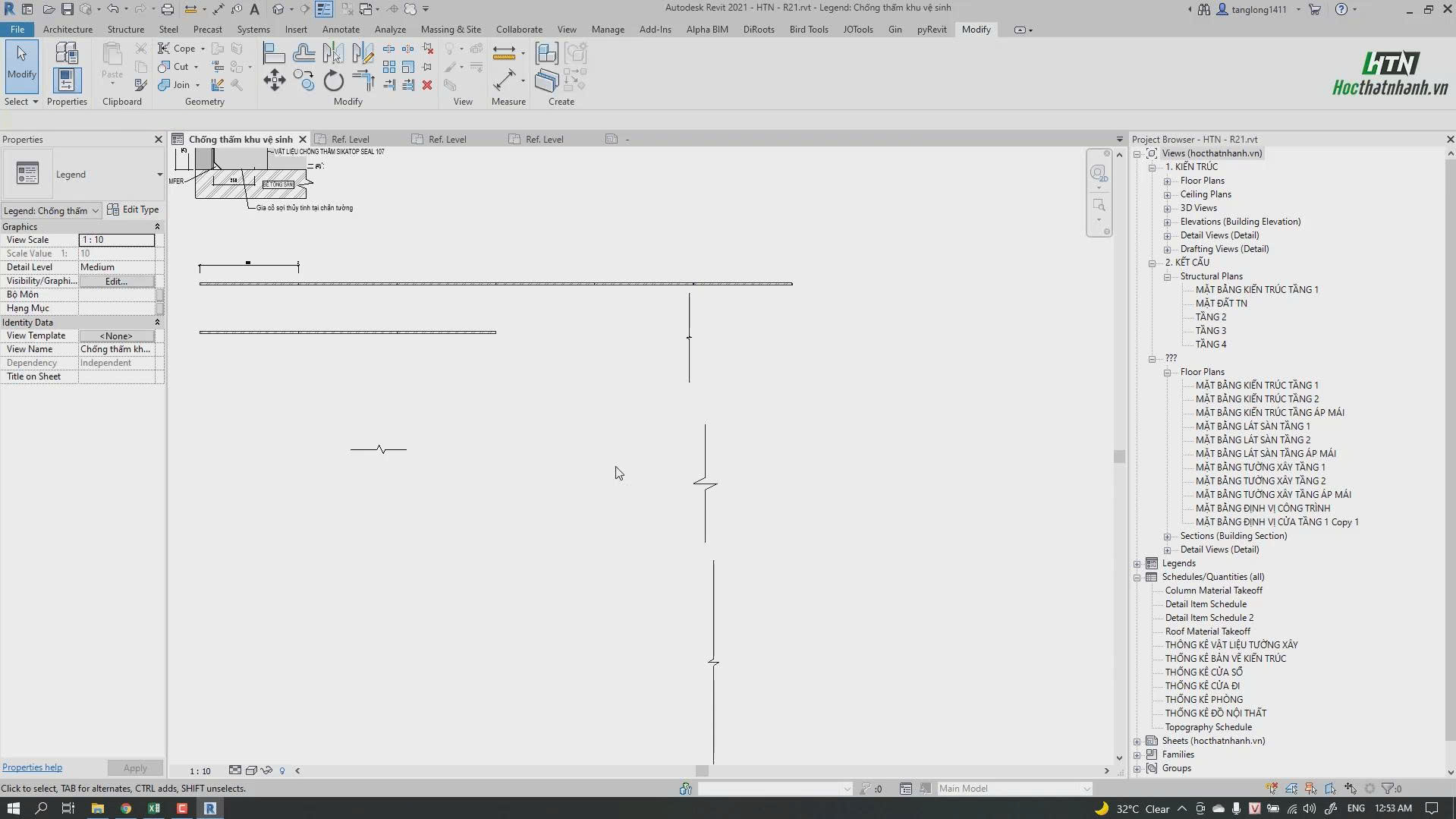
Task: Toggle Temporary Hide/Isolate sunglasses icon
Action: point(266,770)
